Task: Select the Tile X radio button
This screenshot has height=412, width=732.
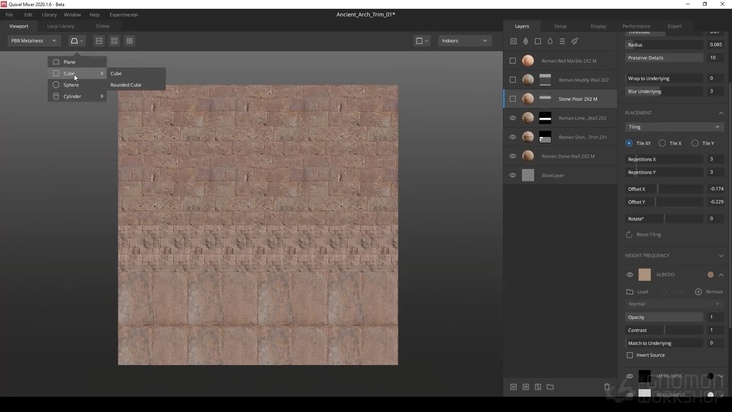Action: [x=662, y=143]
